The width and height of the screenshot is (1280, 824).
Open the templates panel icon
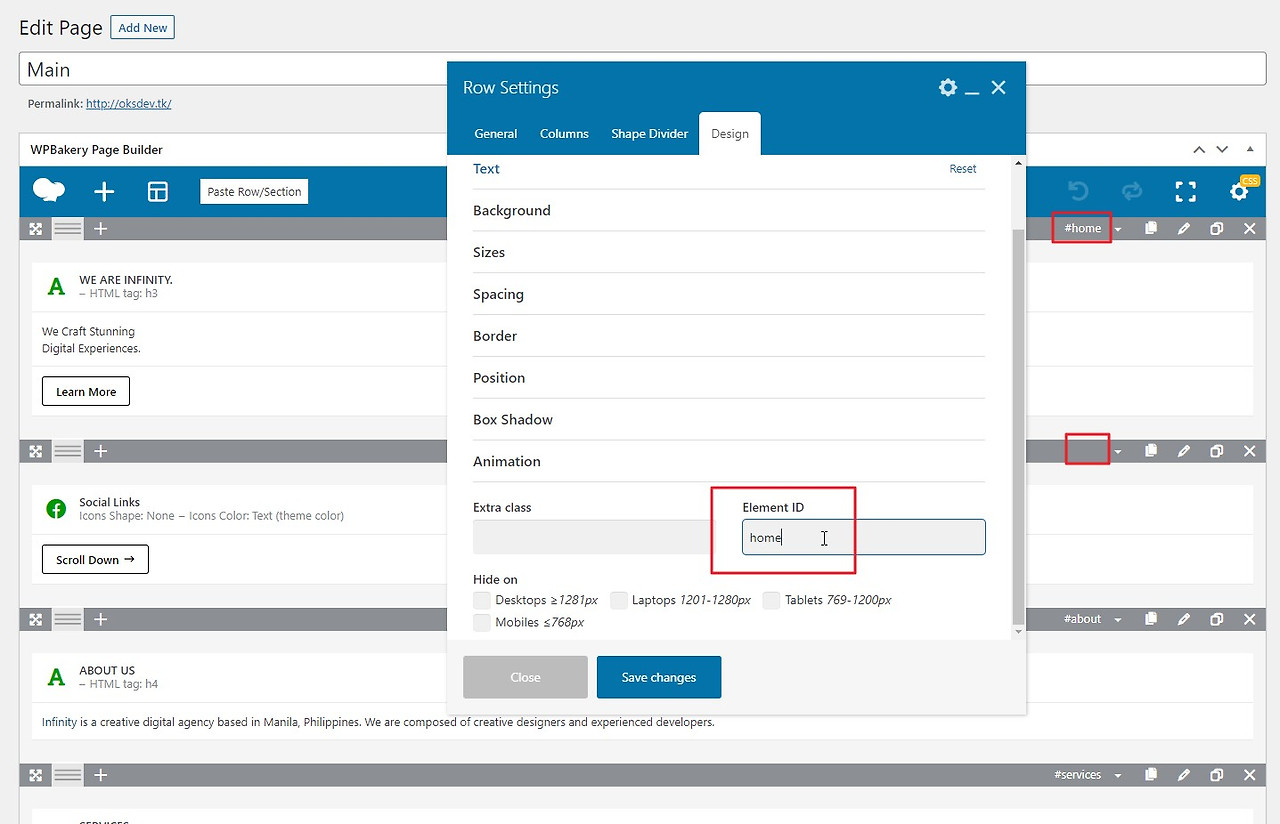158,191
